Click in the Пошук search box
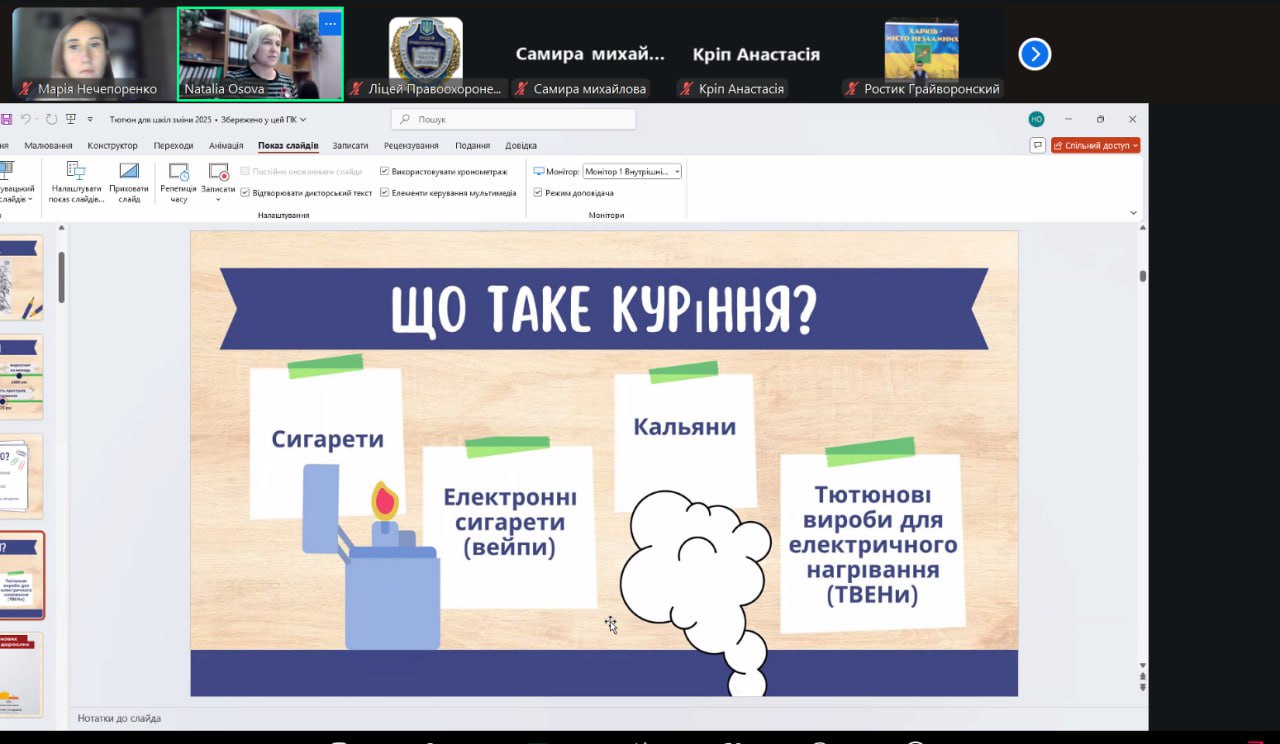 (514, 119)
